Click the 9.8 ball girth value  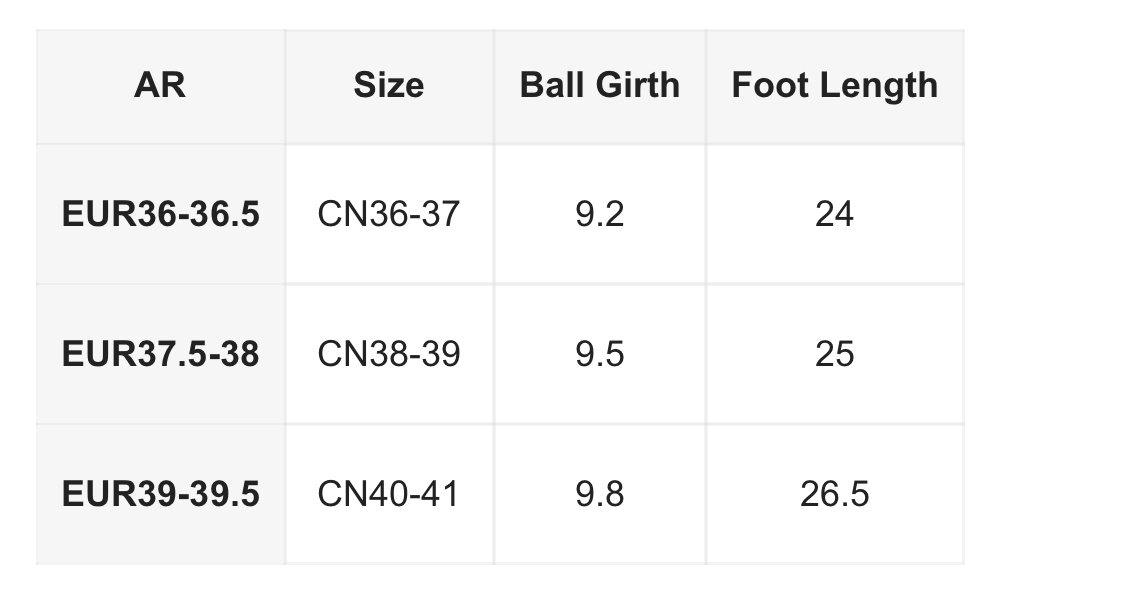click(599, 494)
